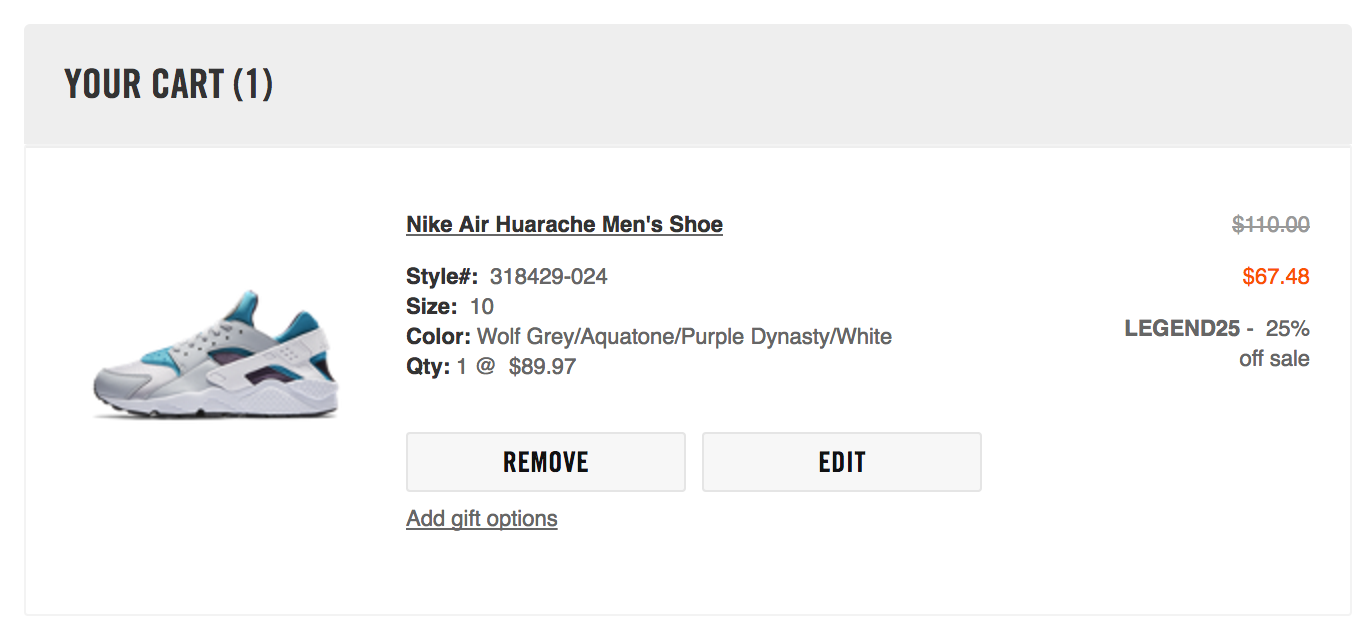This screenshot has width=1370, height=640.
Task: Select the YOUR CART (1) header
Action: click(169, 84)
